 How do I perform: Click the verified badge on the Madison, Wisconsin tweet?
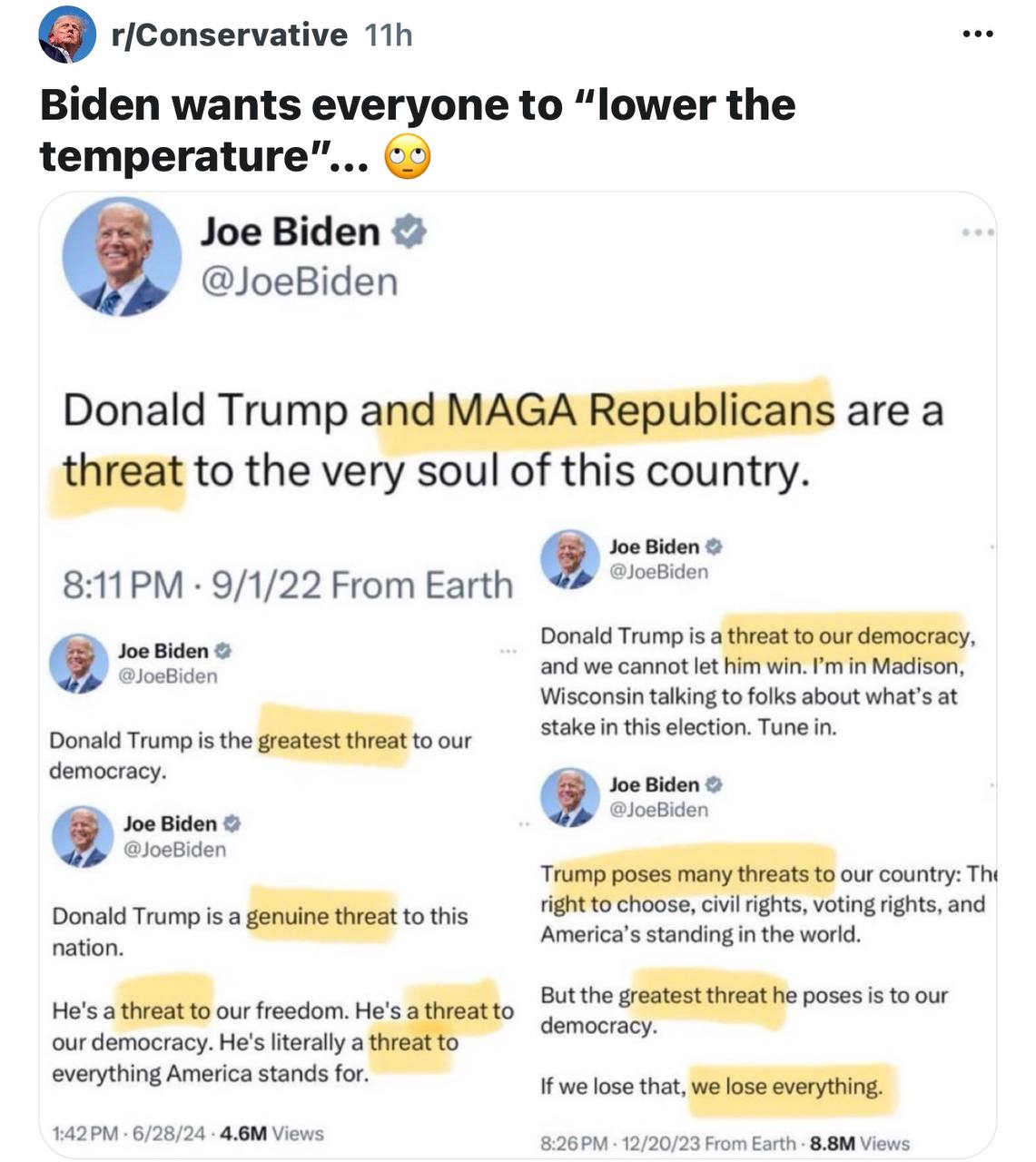[x=714, y=547]
